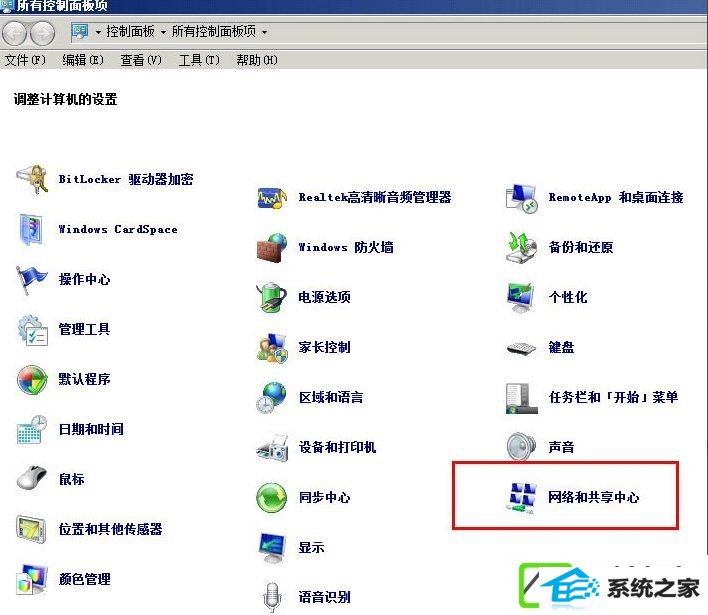The height and width of the screenshot is (615, 708).
Task: Open the 工具(T) menu
Action: click(x=199, y=60)
